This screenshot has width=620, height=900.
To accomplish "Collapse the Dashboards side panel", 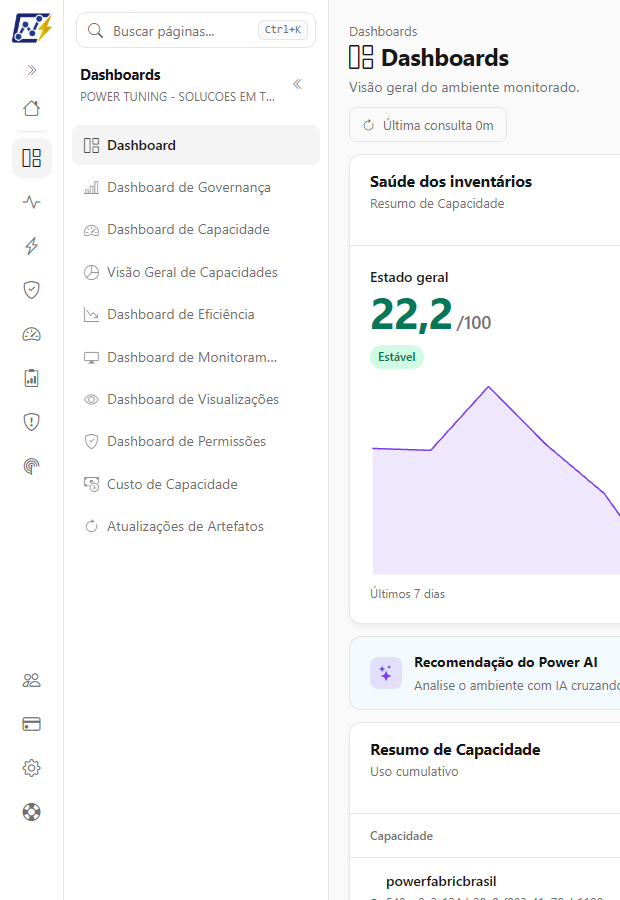I will pos(297,84).
